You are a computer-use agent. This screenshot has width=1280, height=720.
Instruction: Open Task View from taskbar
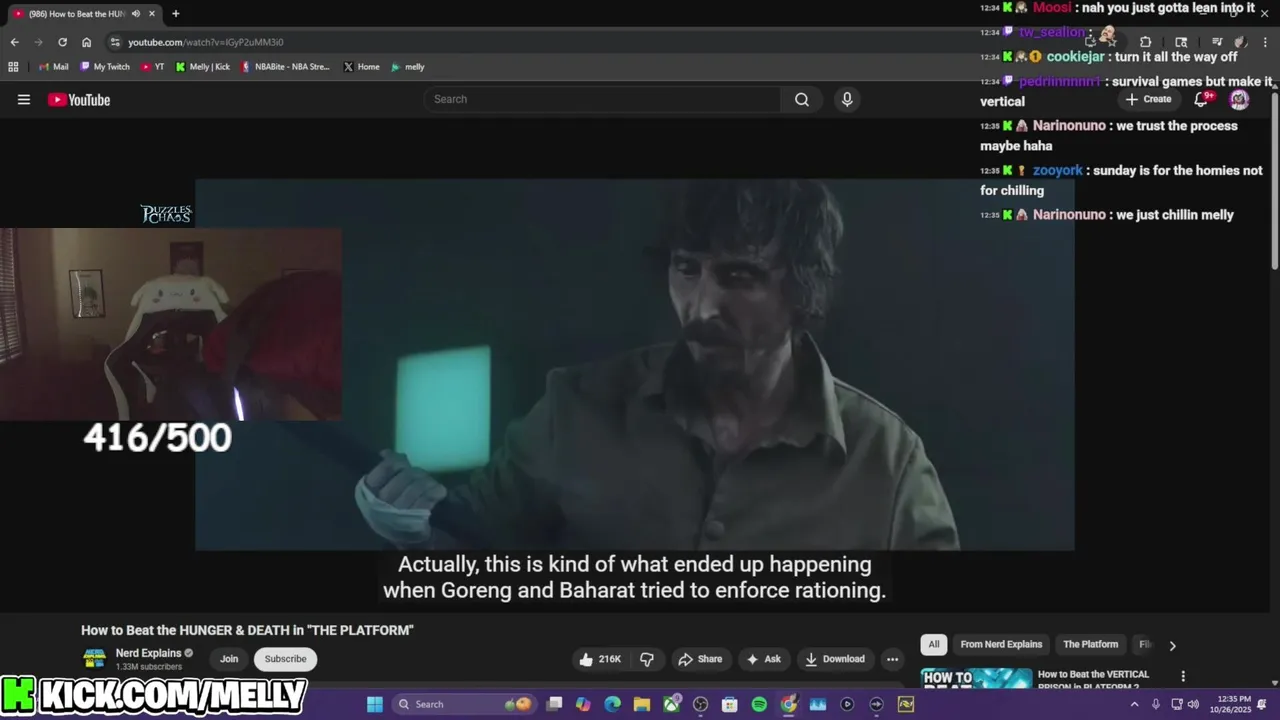tap(554, 704)
